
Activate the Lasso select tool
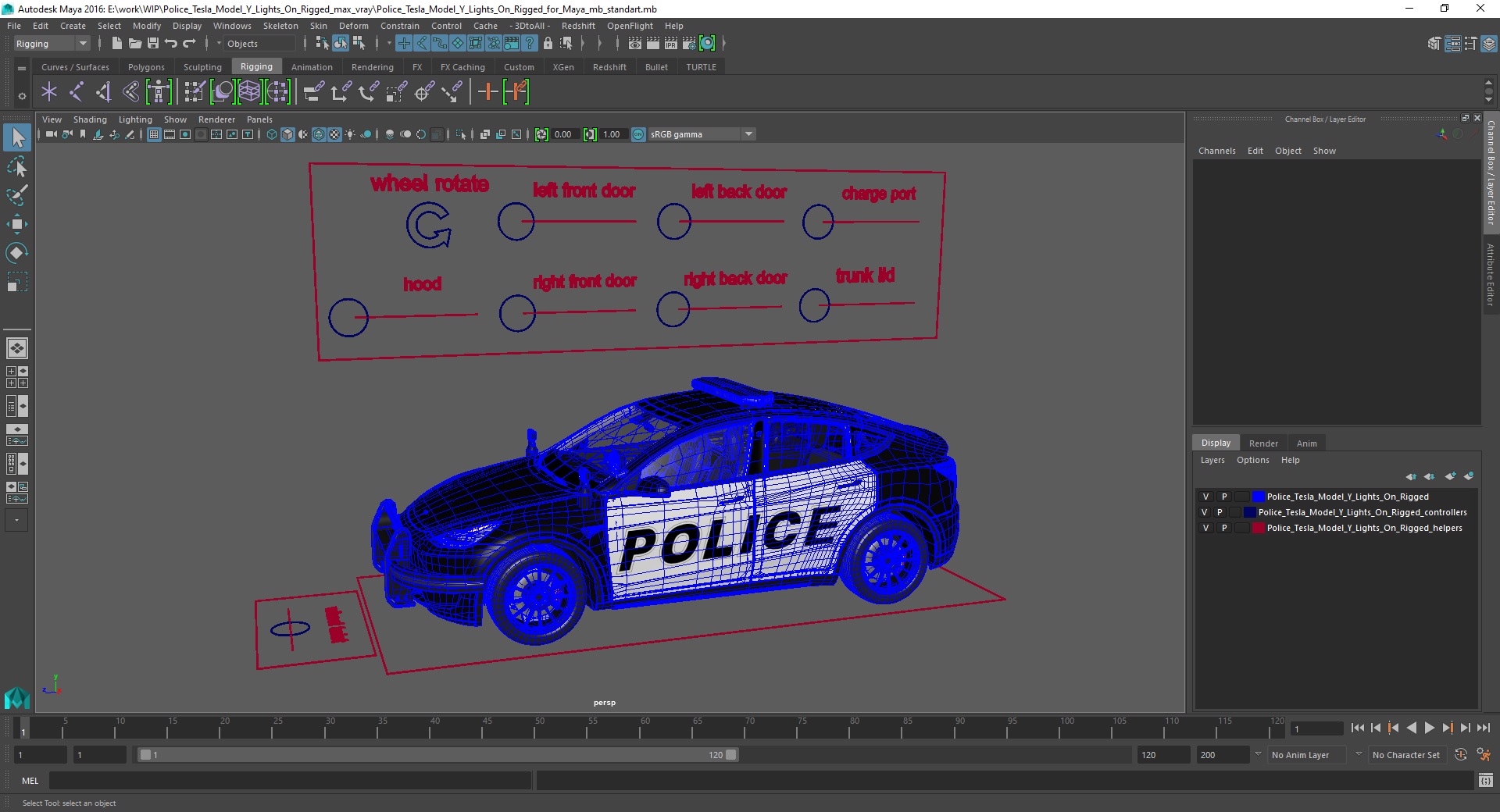click(17, 167)
